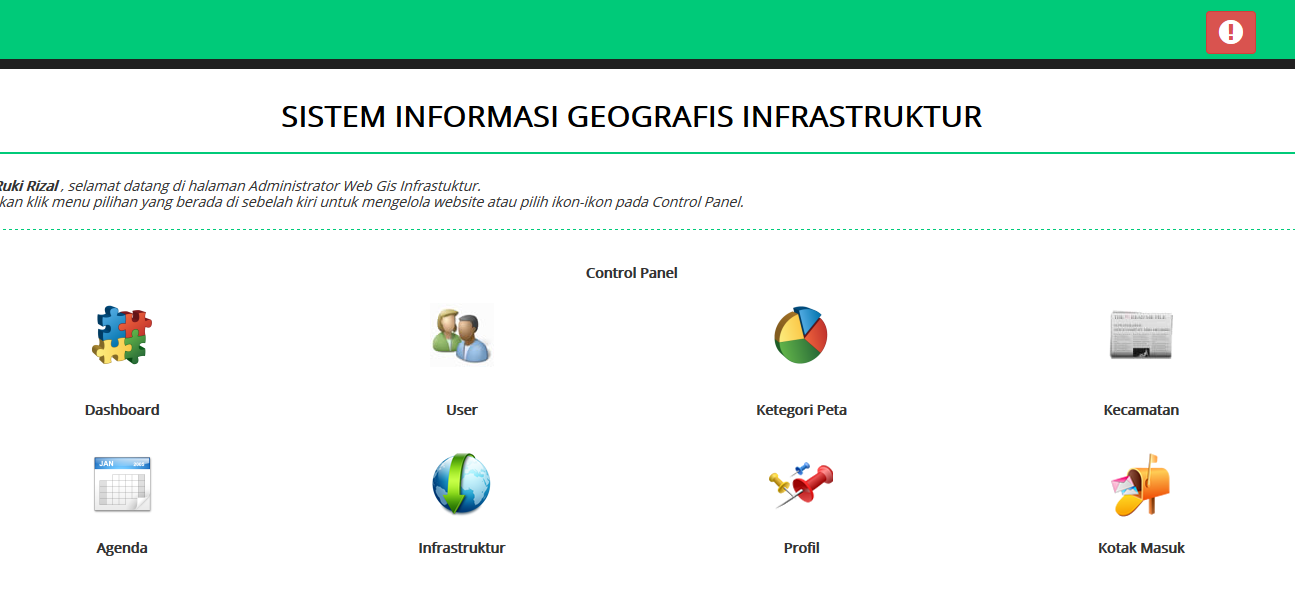Click the User label link
The width and height of the screenshot is (1295, 607).
click(461, 409)
